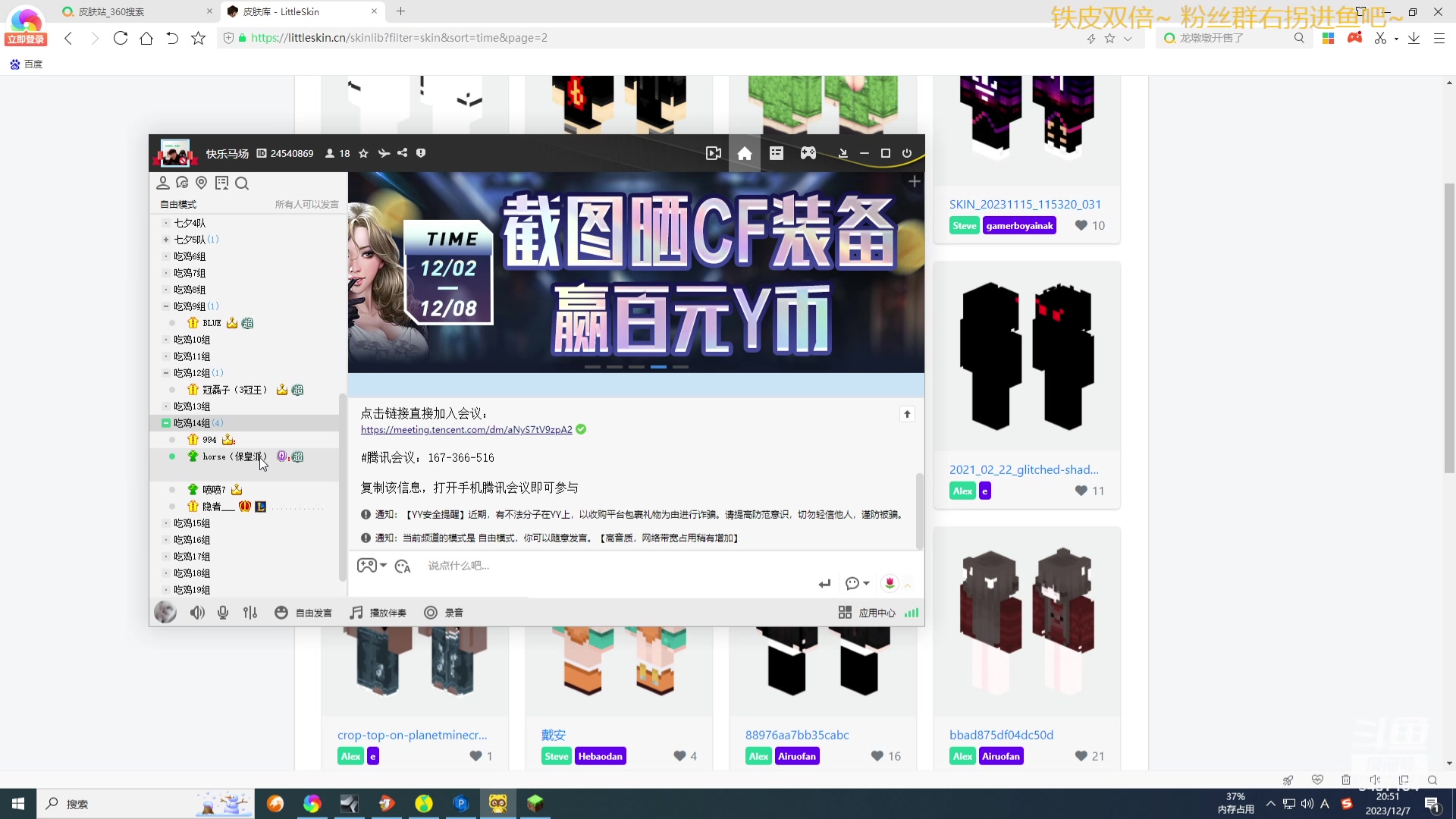This screenshot has width=1456, height=819.
Task: Open the game controller panel in title bar
Action: point(808,152)
